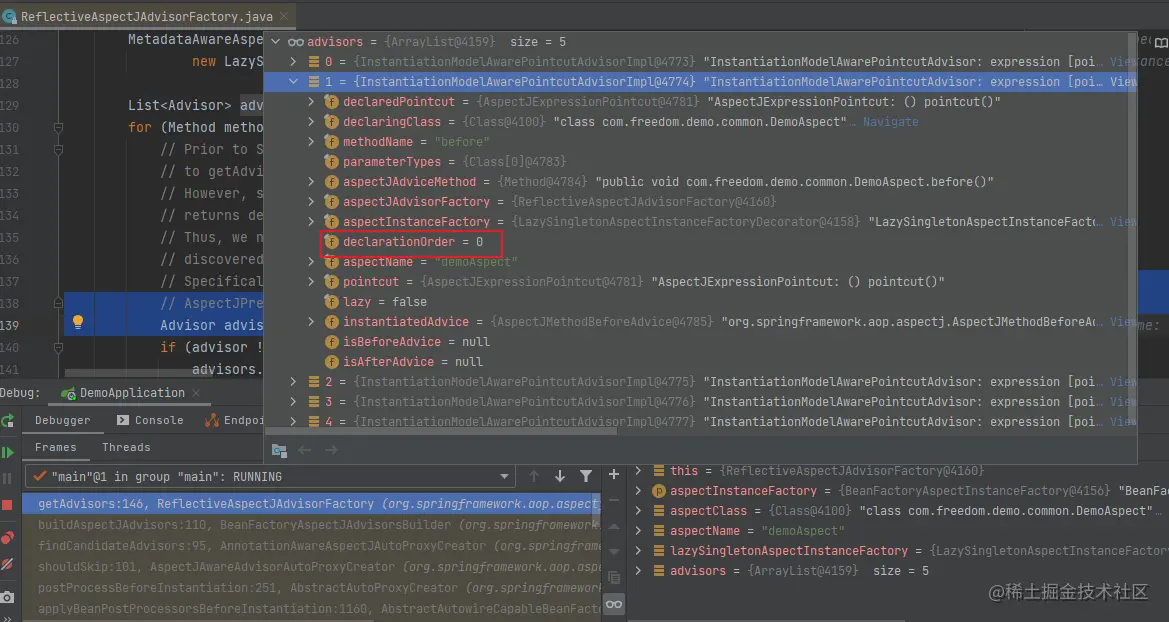Expand advisor element 2 in popup

pos(293,382)
